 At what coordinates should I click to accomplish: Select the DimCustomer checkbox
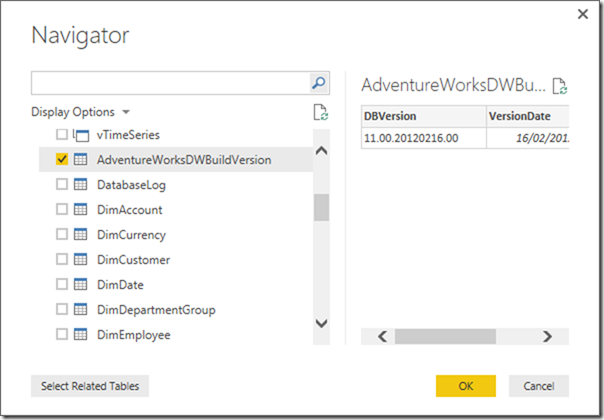62,259
